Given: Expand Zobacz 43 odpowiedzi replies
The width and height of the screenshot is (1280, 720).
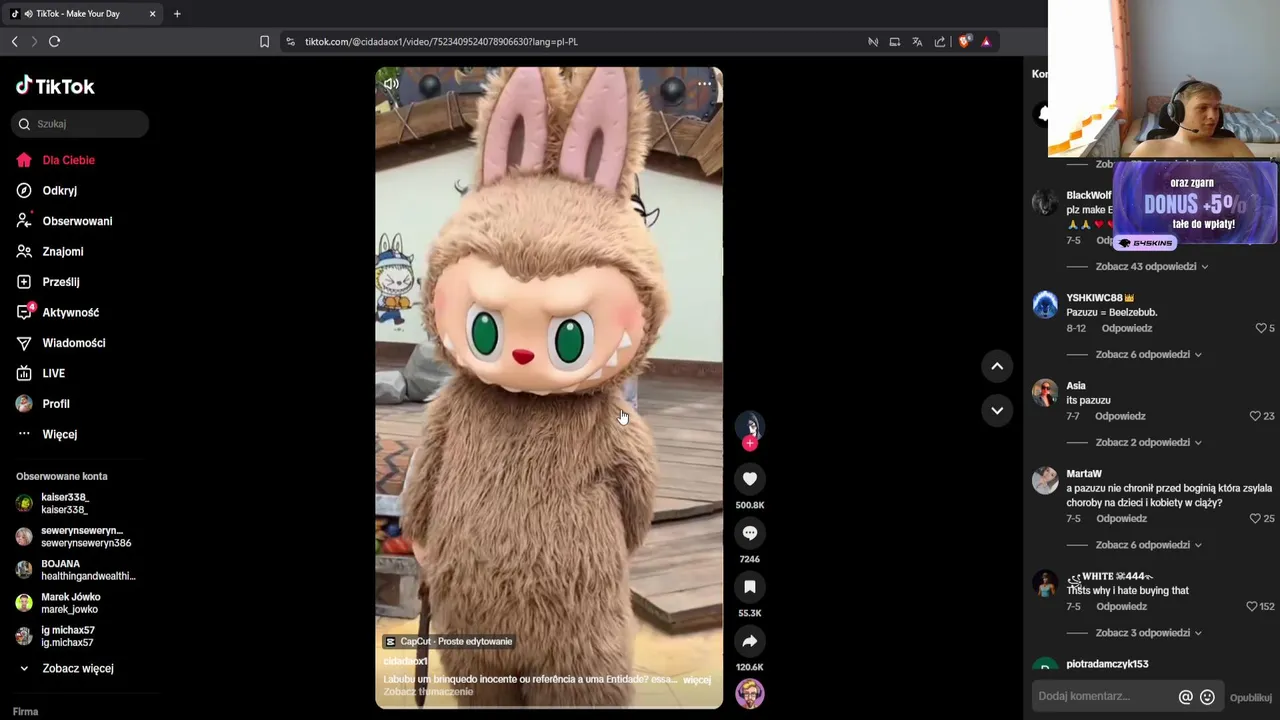Looking at the screenshot, I should tap(1152, 267).
